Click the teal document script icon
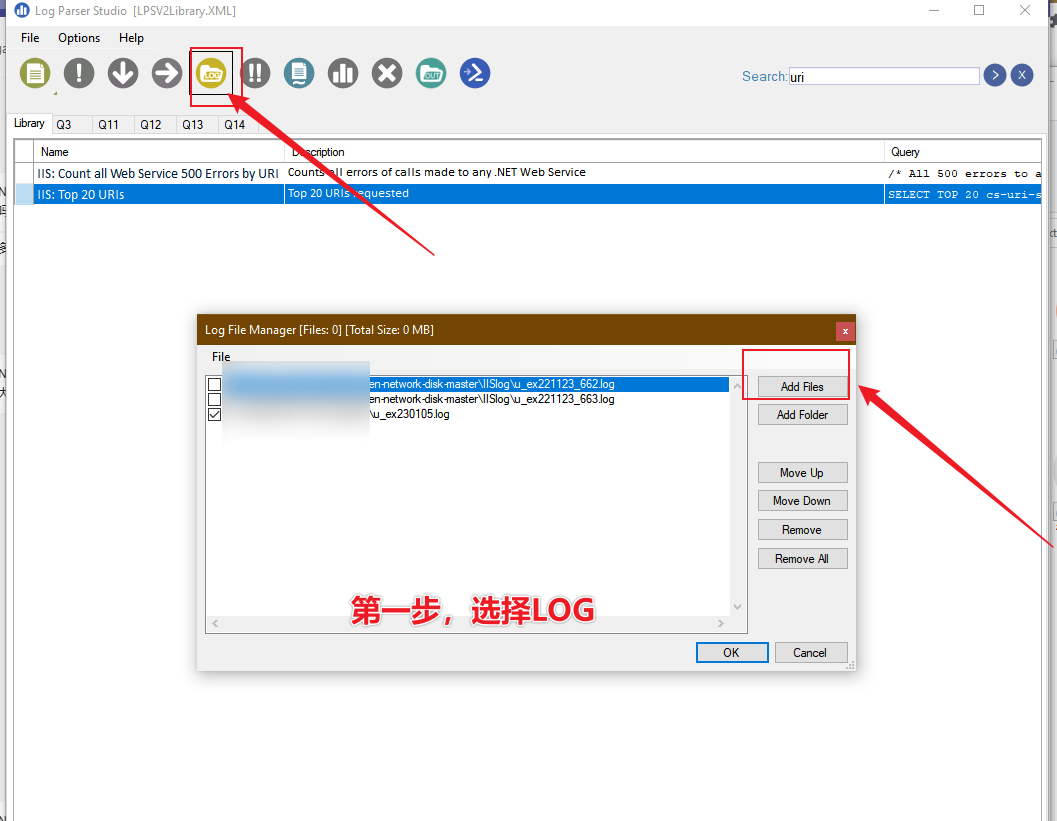 (x=299, y=73)
